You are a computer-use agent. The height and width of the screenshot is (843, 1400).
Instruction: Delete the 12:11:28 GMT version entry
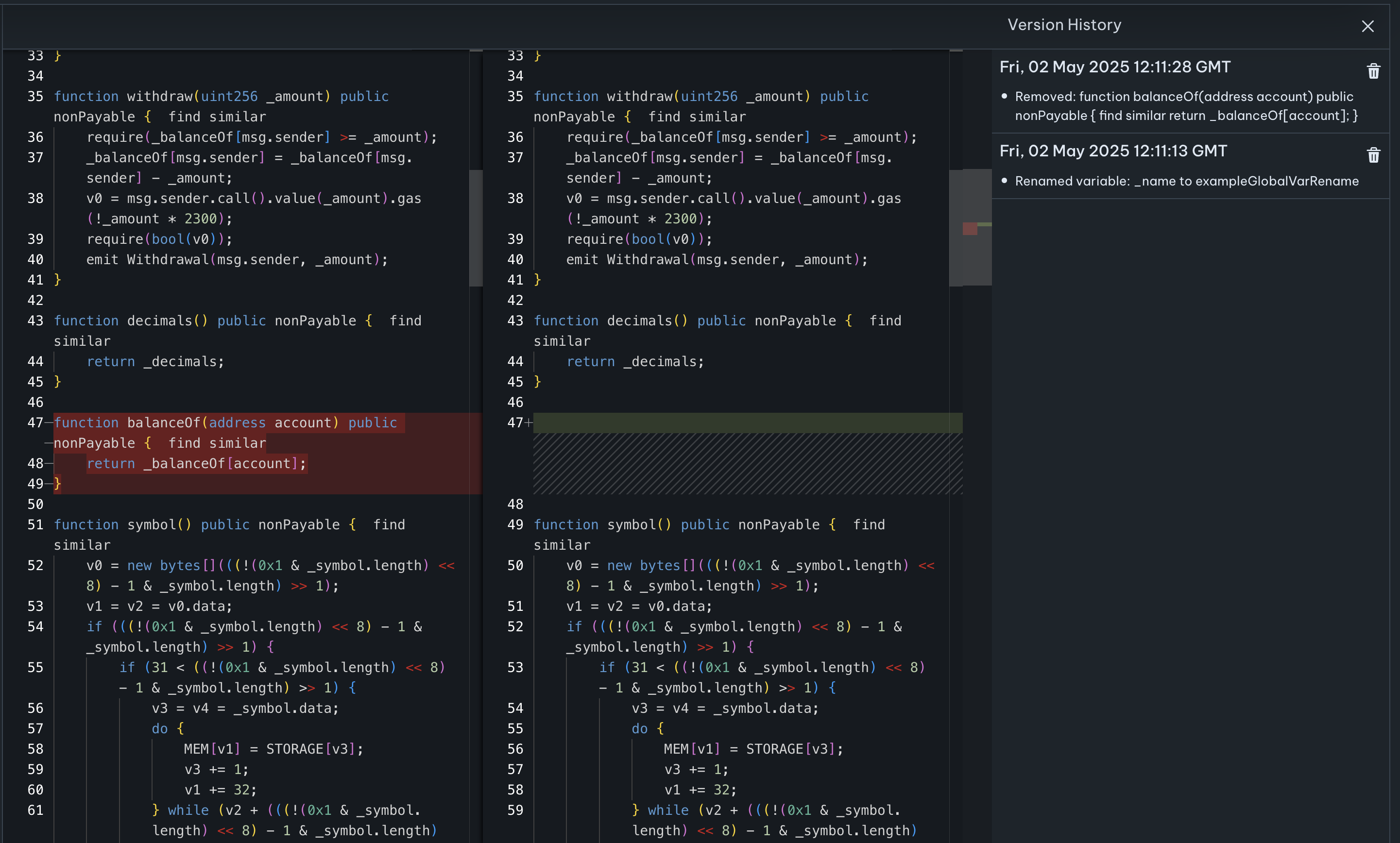1373,71
